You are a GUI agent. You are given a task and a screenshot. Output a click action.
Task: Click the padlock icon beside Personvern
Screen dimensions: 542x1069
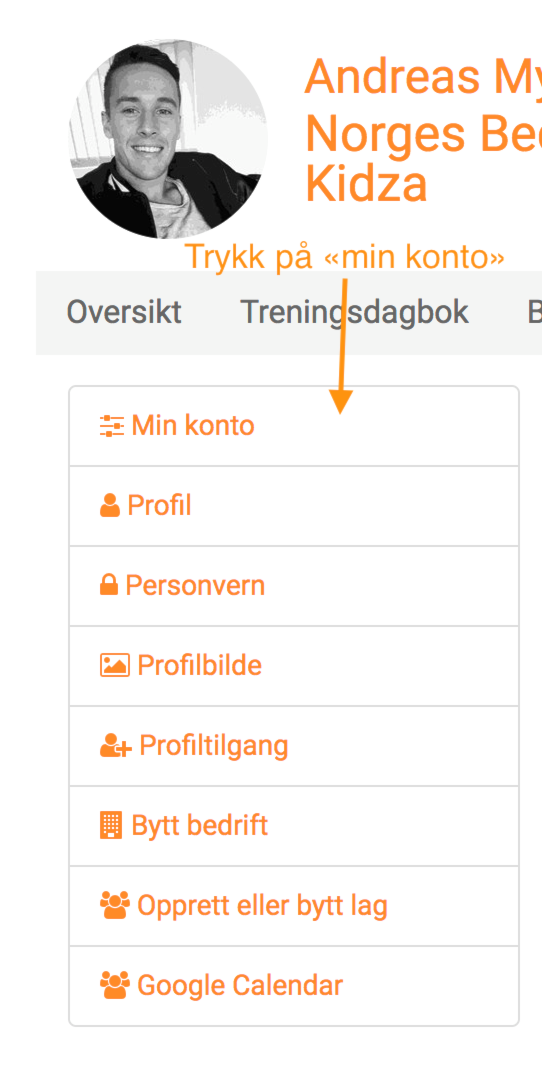pyautogui.click(x=109, y=585)
